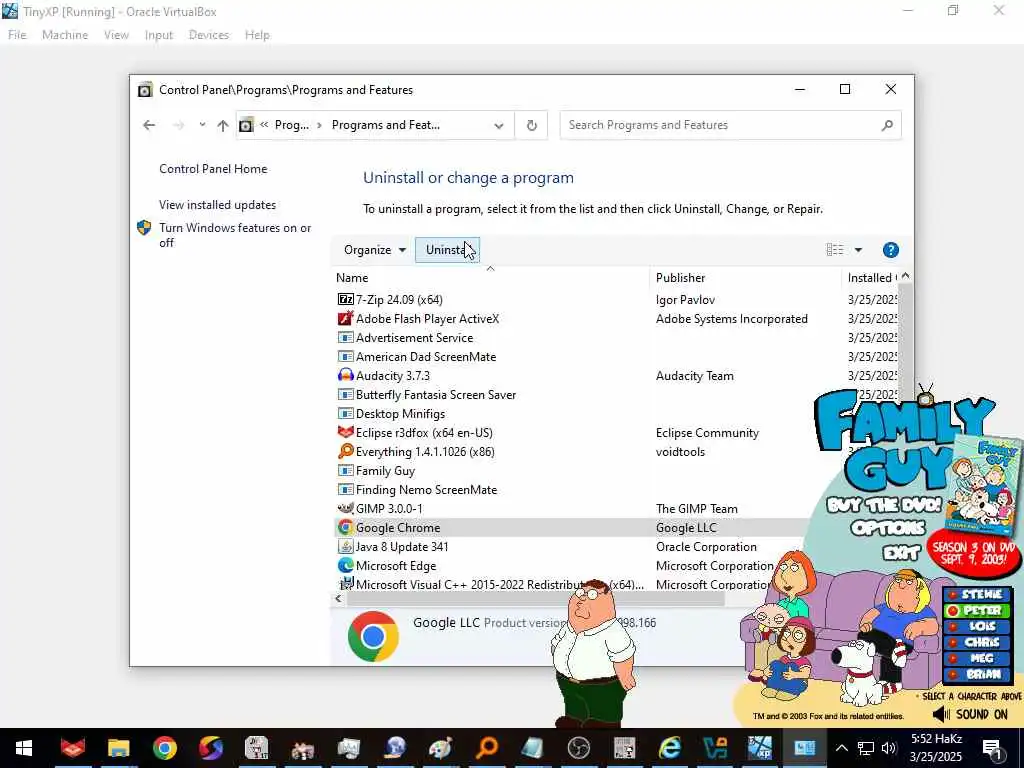This screenshot has height=768, width=1024.
Task: Select the Java 8 Update 341 icon
Action: (345, 547)
